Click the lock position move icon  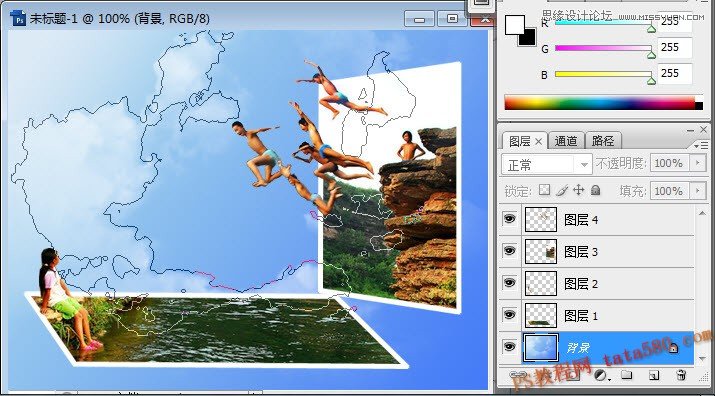[579, 190]
